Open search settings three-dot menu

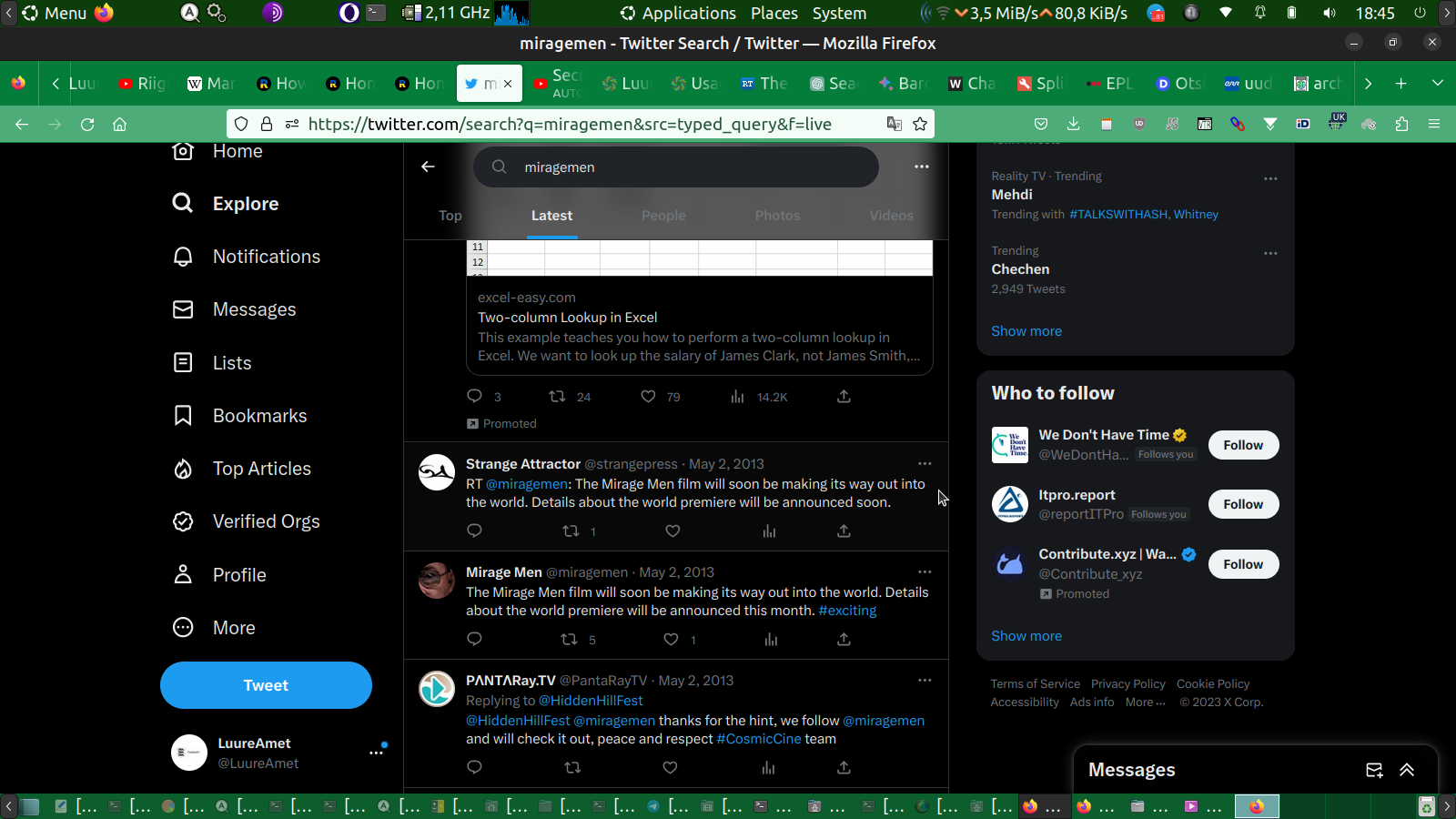coord(922,167)
